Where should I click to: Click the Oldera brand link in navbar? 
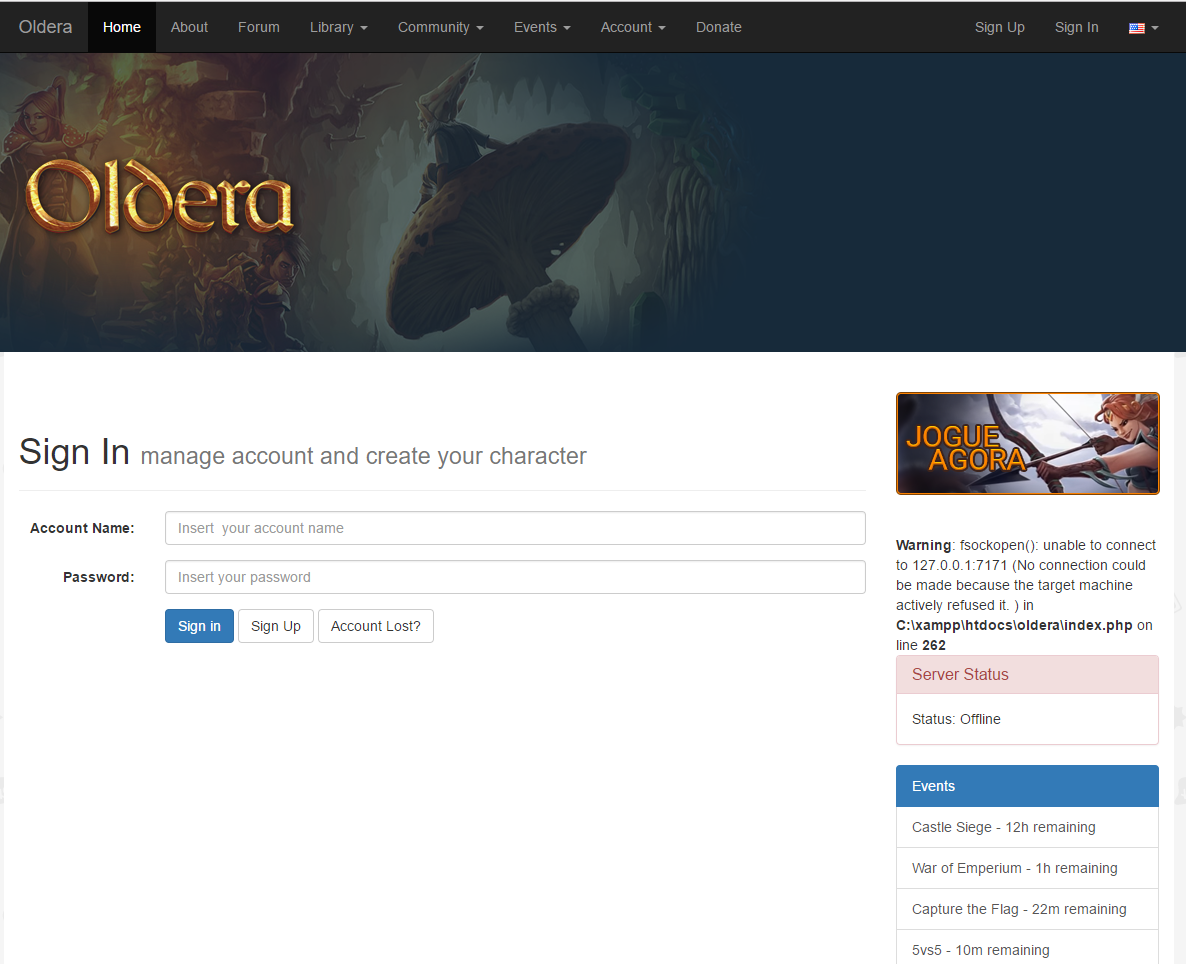point(45,27)
